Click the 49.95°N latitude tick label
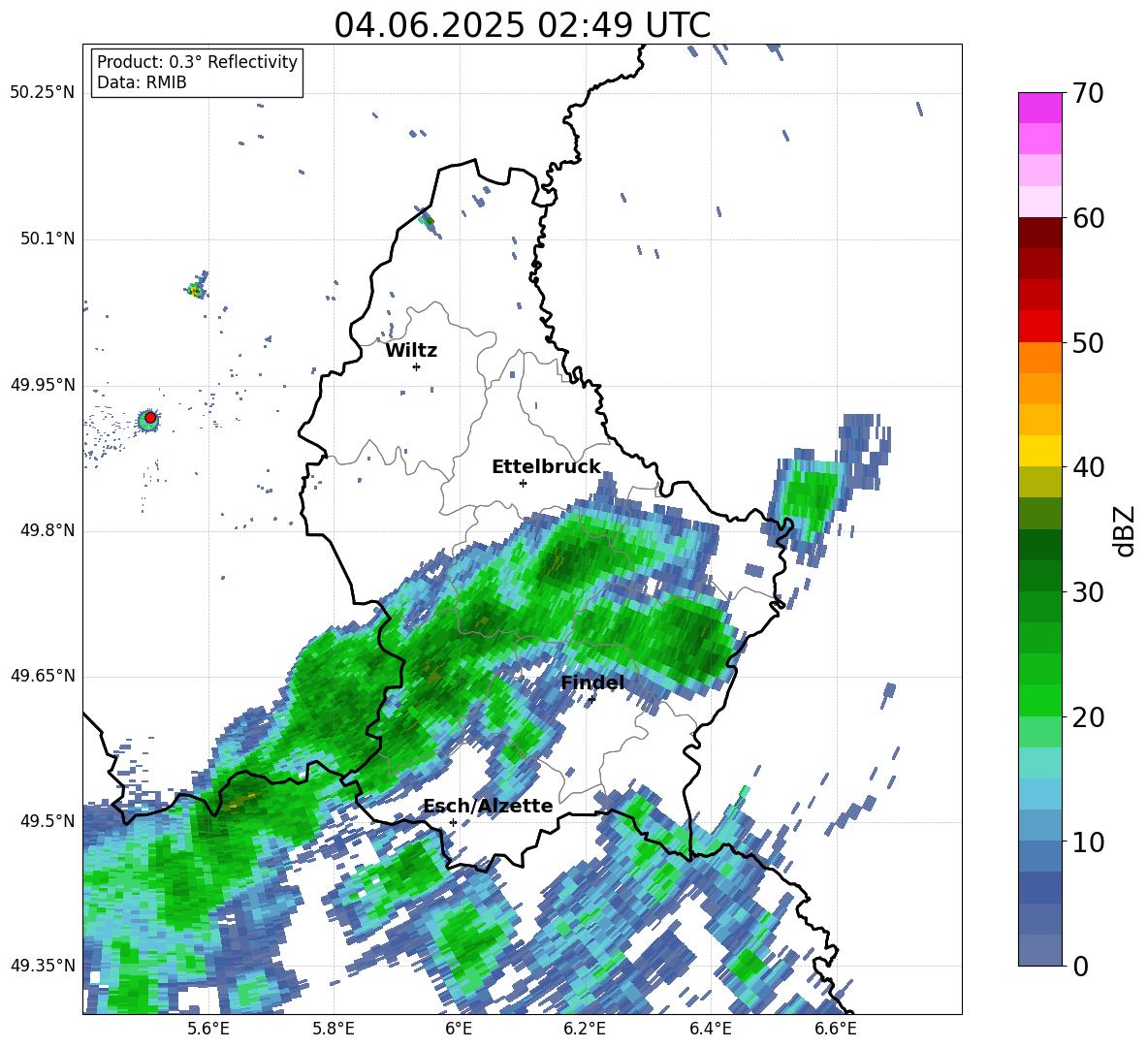This screenshot has height=1048, width=1148. point(43,385)
